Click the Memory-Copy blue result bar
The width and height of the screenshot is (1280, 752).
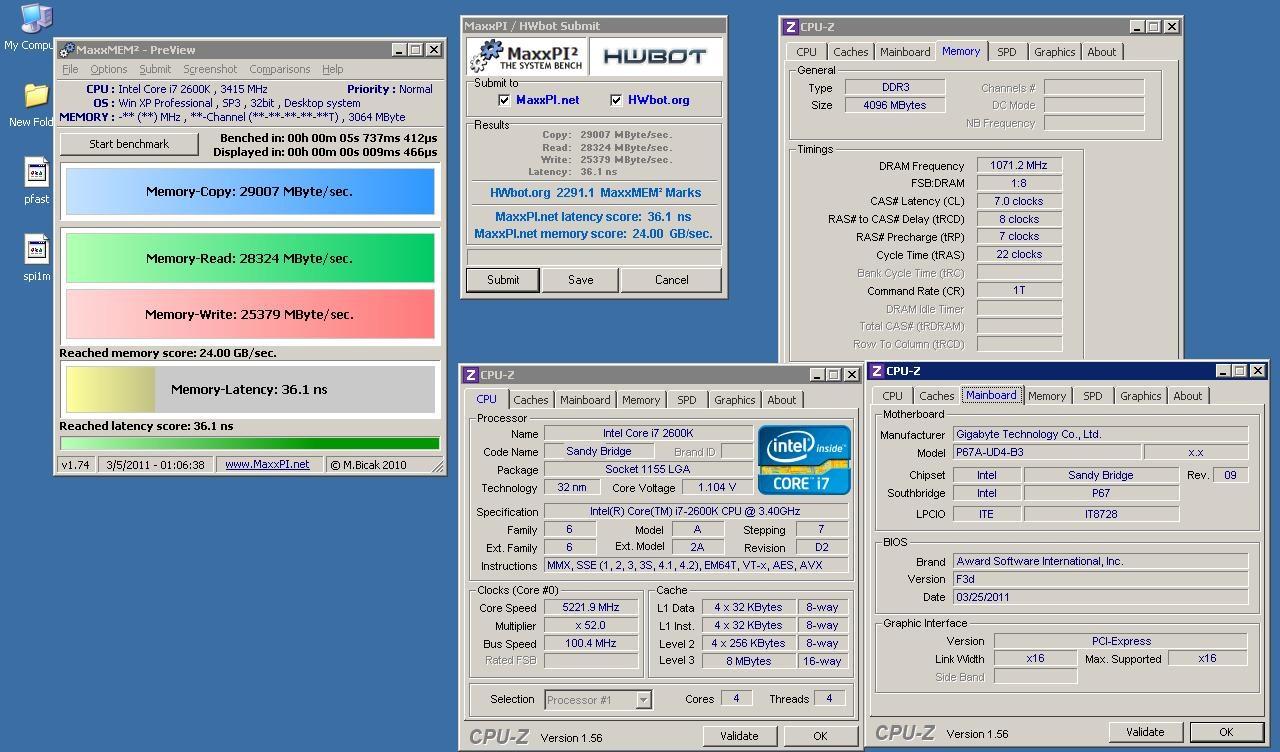[250, 191]
